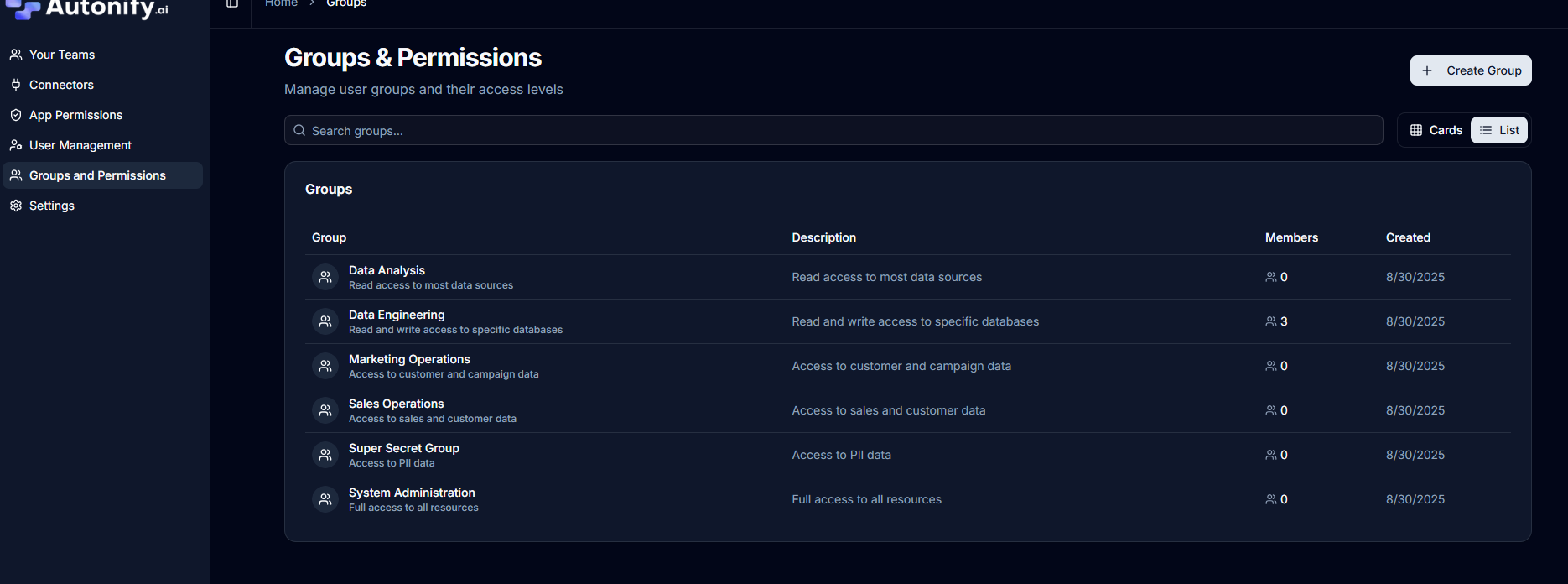Click the Autonify.ai logo
The image size is (1568, 584).
86,8
